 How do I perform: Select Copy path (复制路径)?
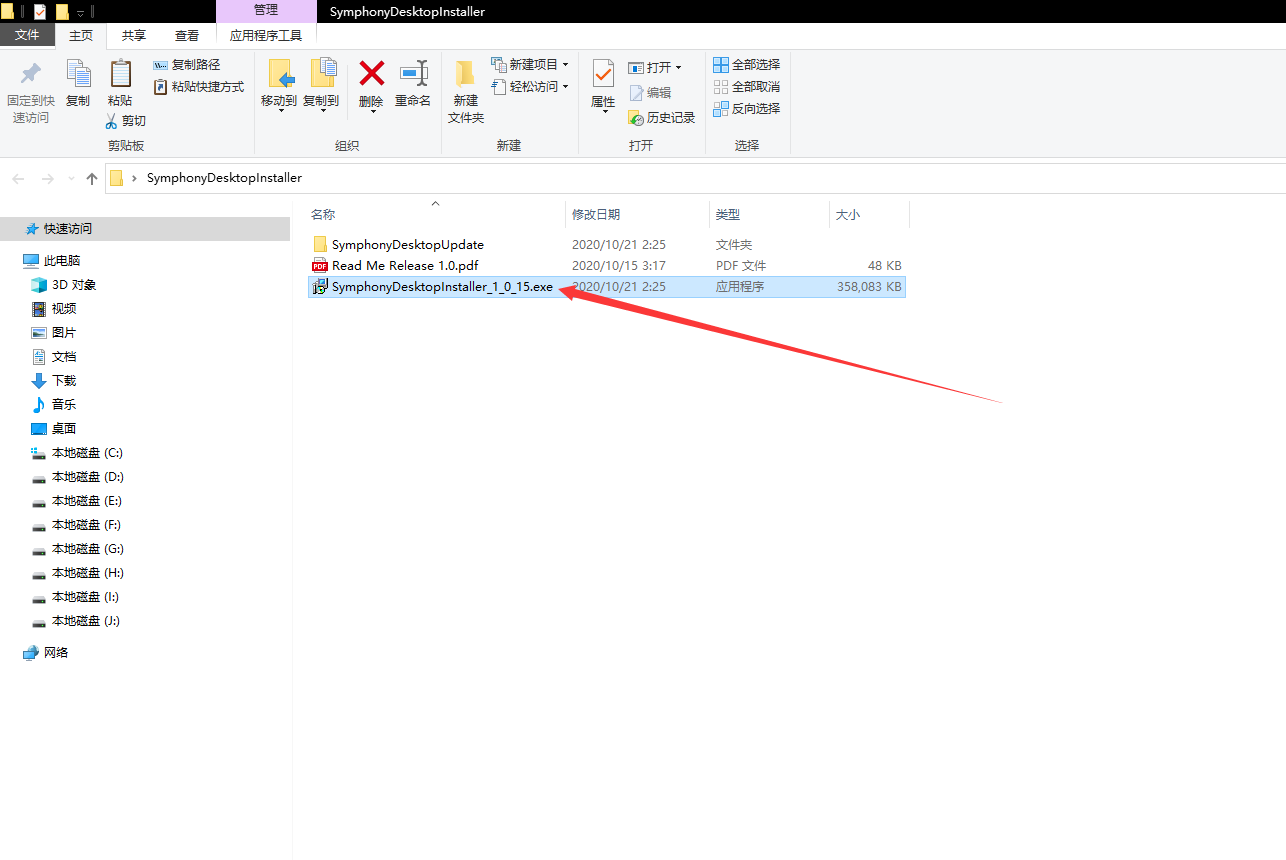pyautogui.click(x=187, y=65)
